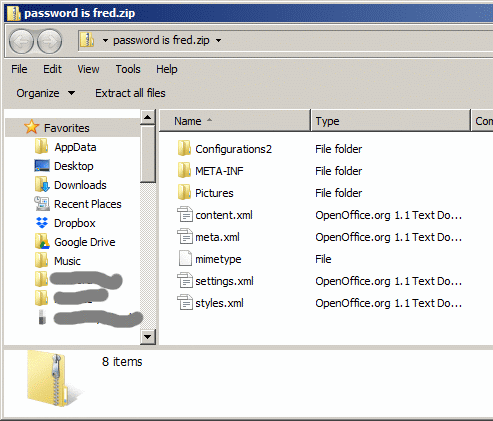Image resolution: width=493 pixels, height=421 pixels.
Task: Open the Tools menu
Action: (128, 69)
